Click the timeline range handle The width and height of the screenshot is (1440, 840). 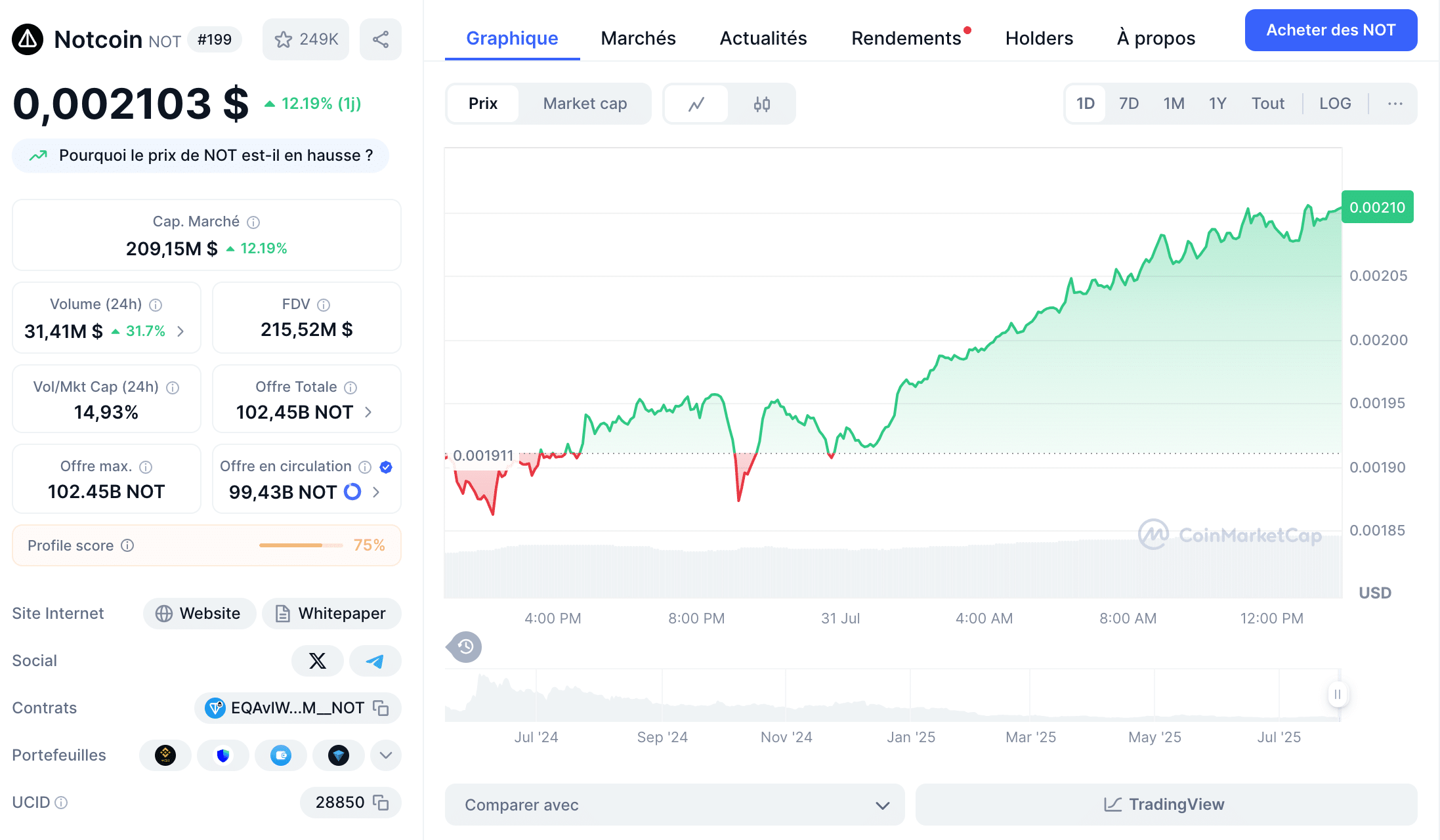click(x=1338, y=694)
